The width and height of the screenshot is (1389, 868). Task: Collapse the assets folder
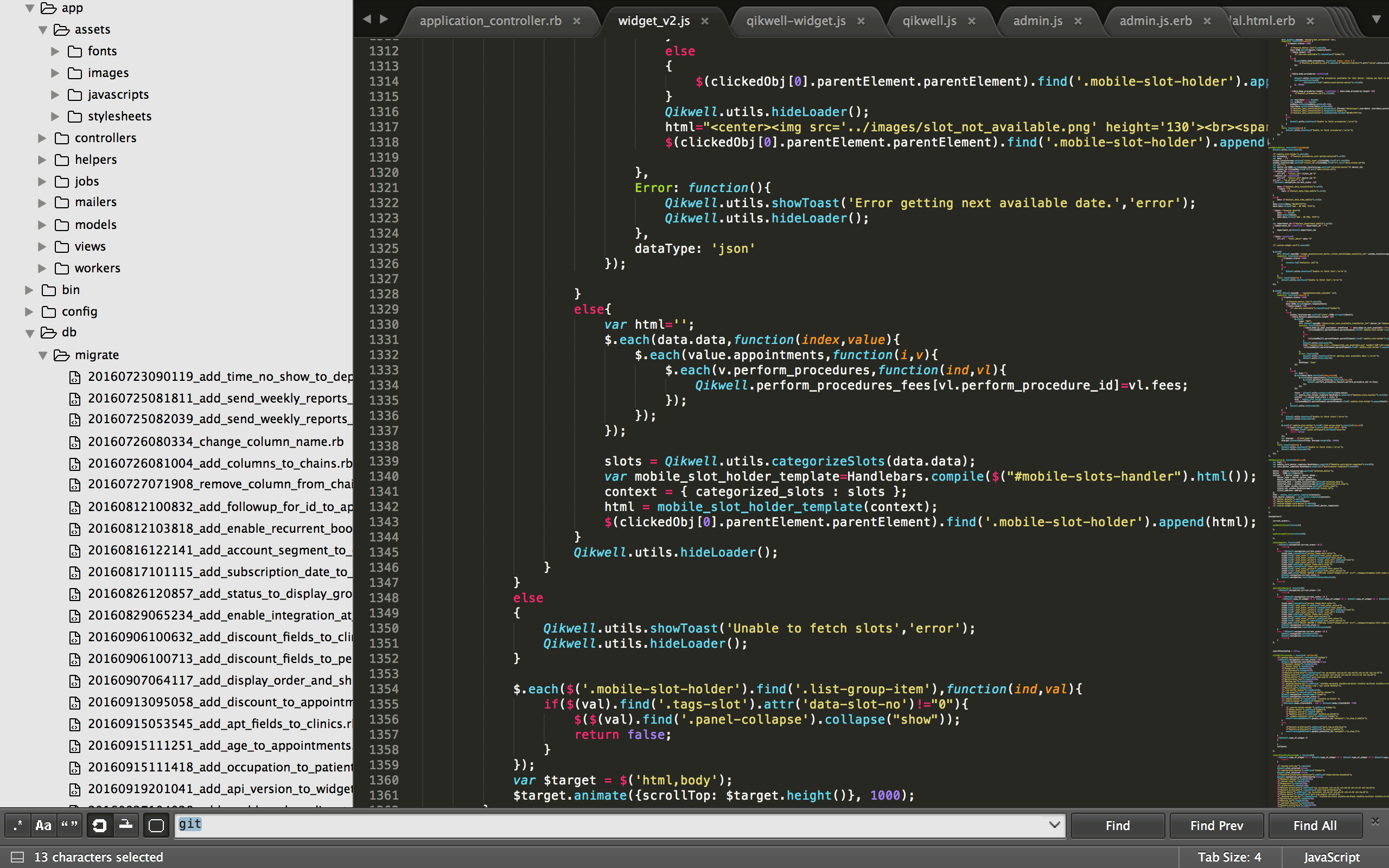click(x=42, y=30)
